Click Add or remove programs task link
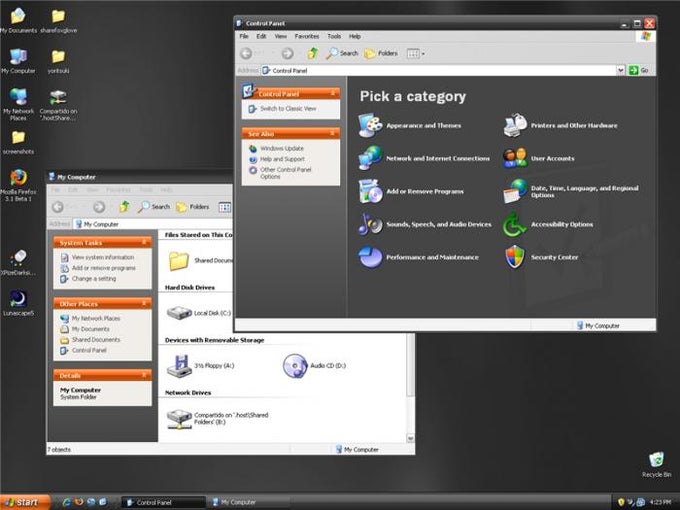 pos(104,268)
